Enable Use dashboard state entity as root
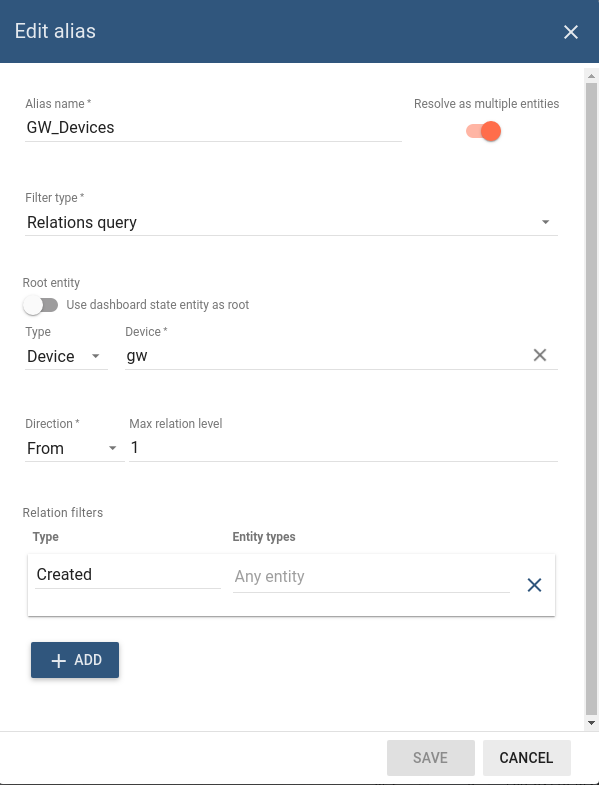This screenshot has height=785, width=599. pyautogui.click(x=41, y=305)
